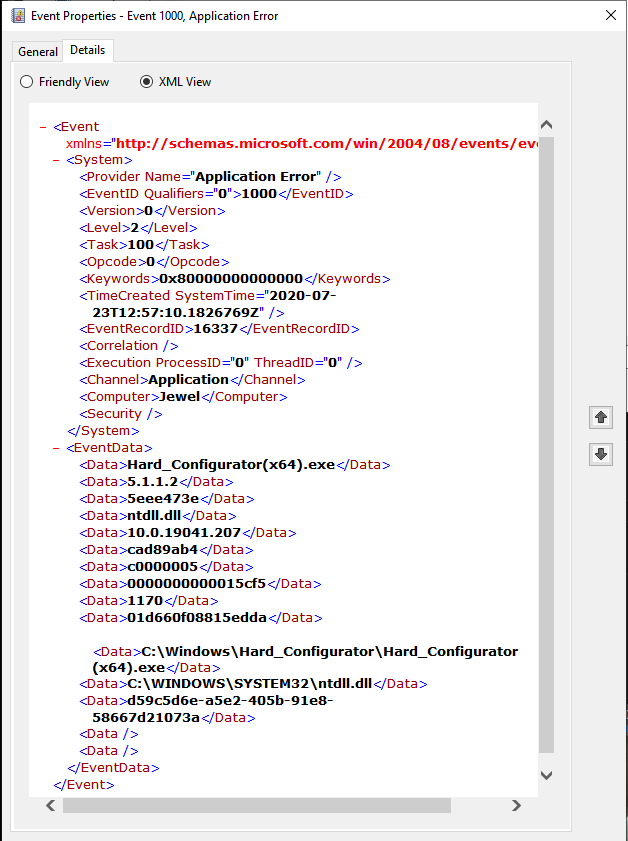Click the Data 000000000015cf5 offset
The width and height of the screenshot is (628, 841).
[197, 584]
